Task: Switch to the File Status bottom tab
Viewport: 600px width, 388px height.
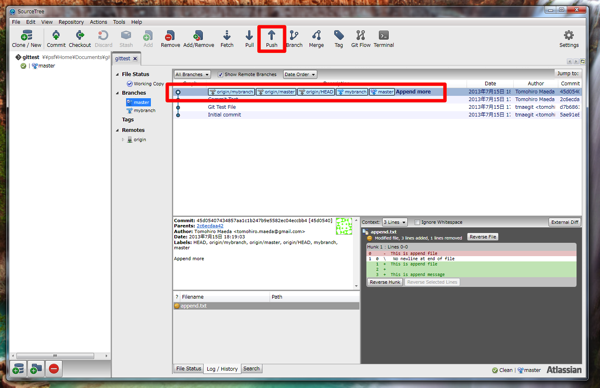Action: [188, 368]
